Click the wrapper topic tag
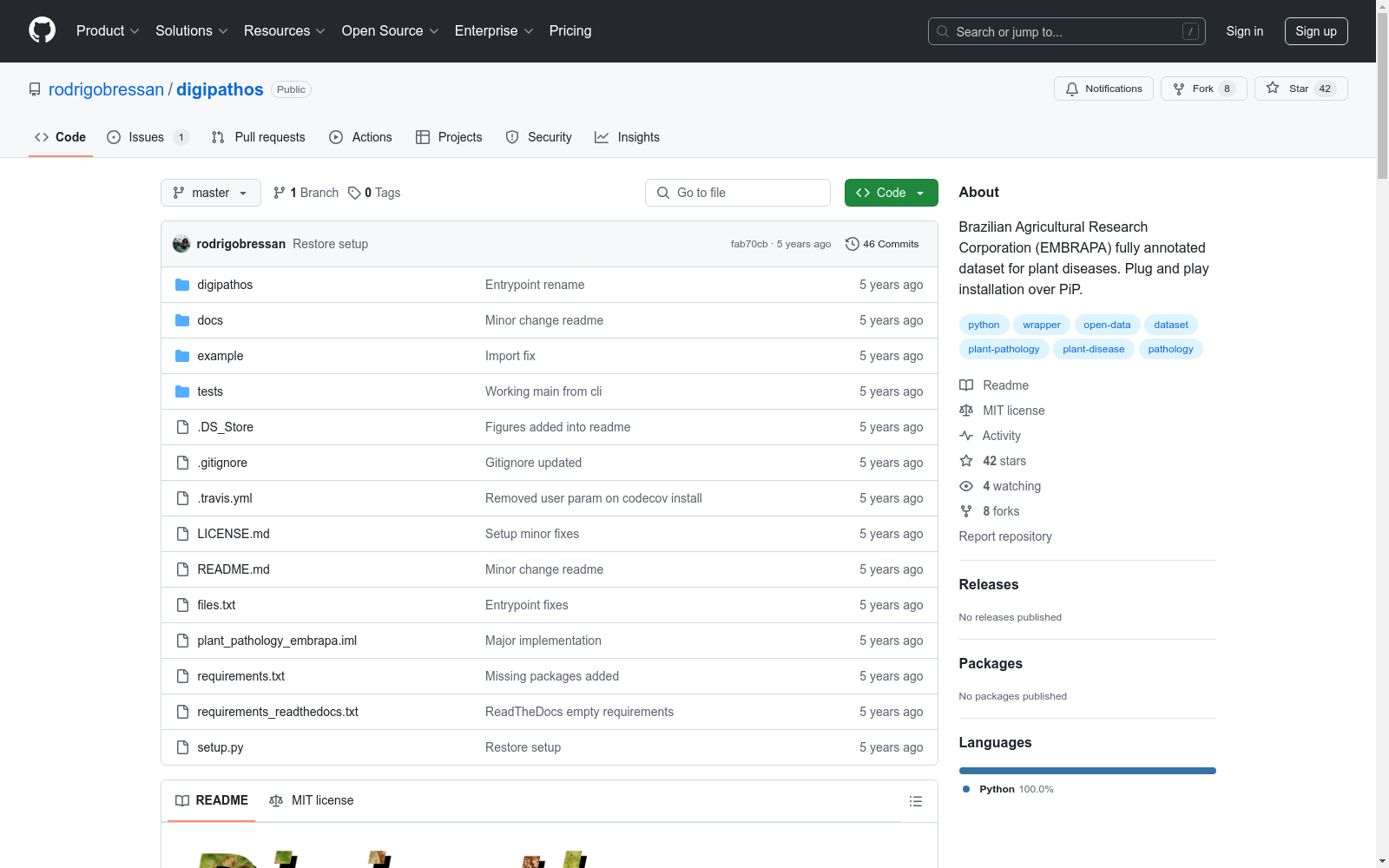The width and height of the screenshot is (1389, 868). (1042, 325)
